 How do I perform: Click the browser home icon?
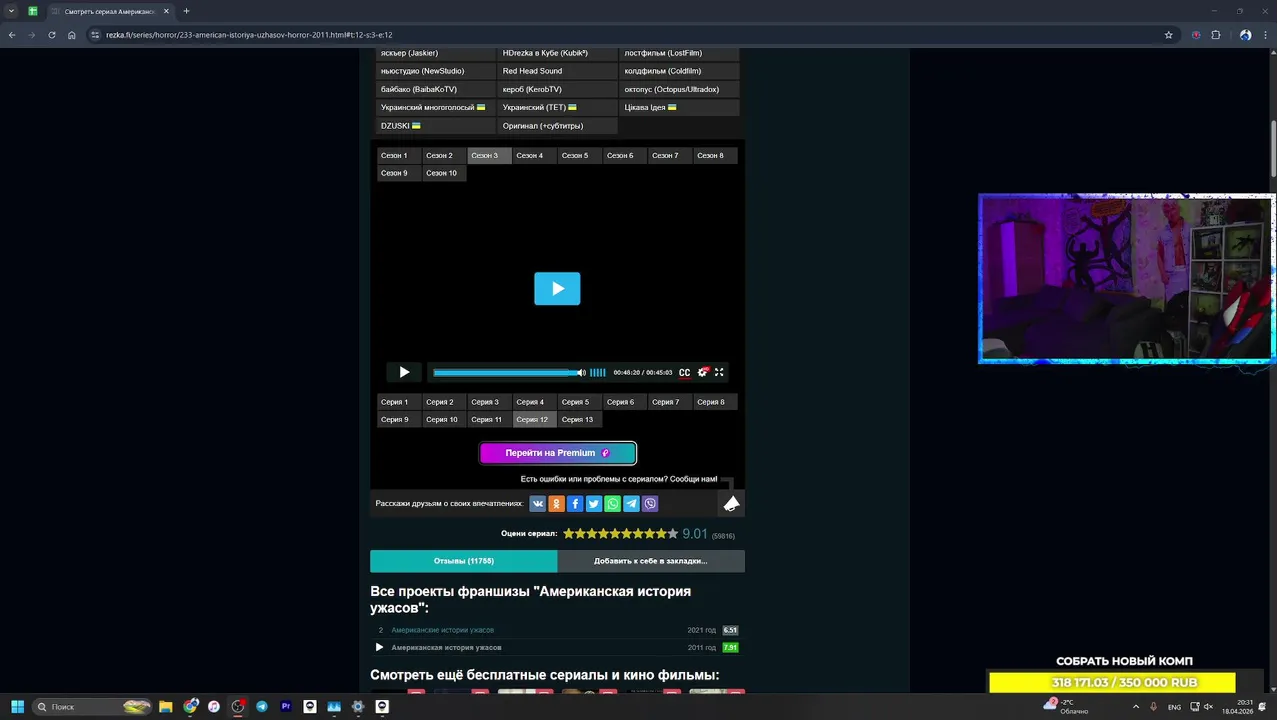pyautogui.click(x=71, y=35)
